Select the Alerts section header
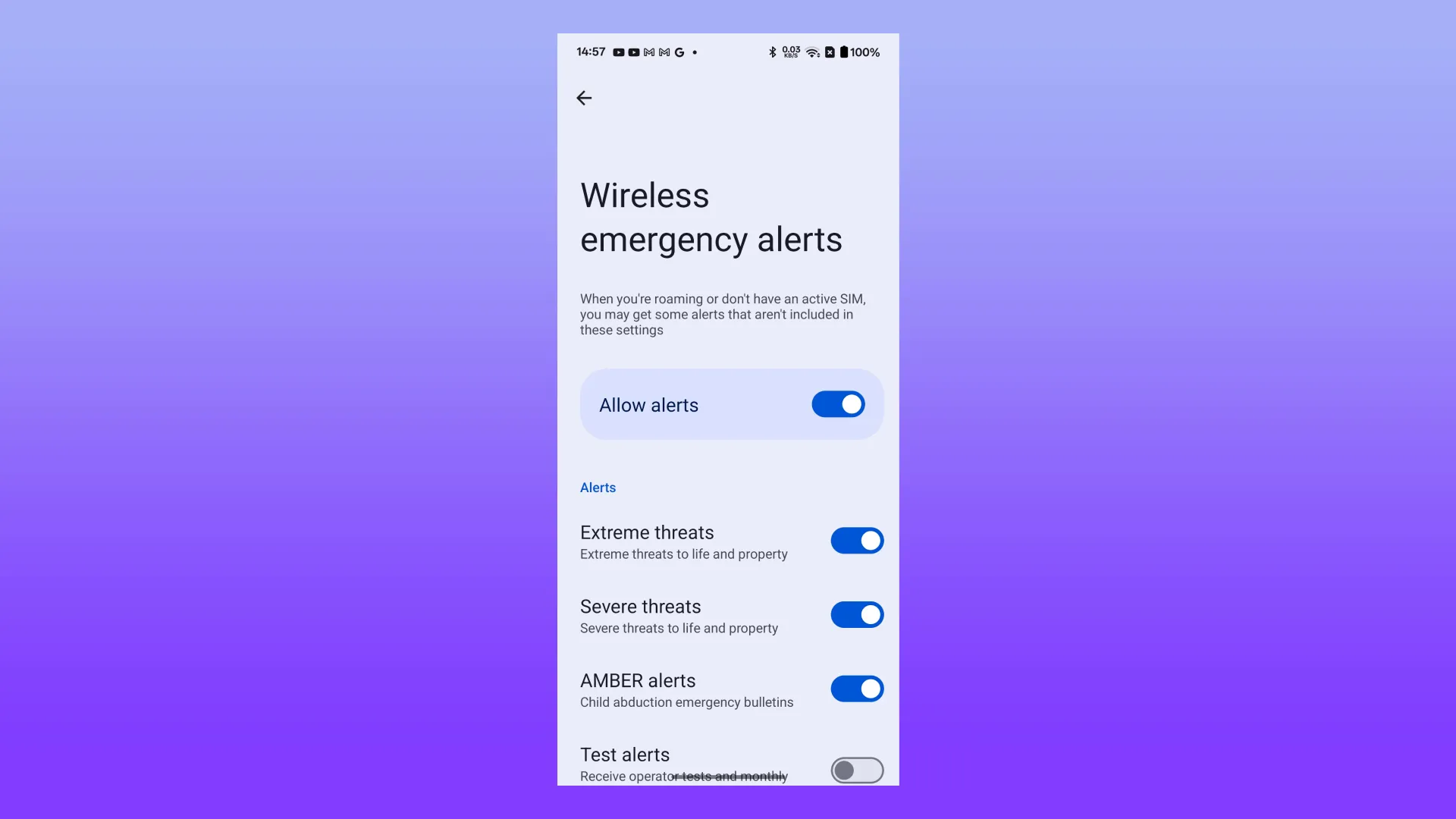1456x819 pixels. tap(597, 487)
